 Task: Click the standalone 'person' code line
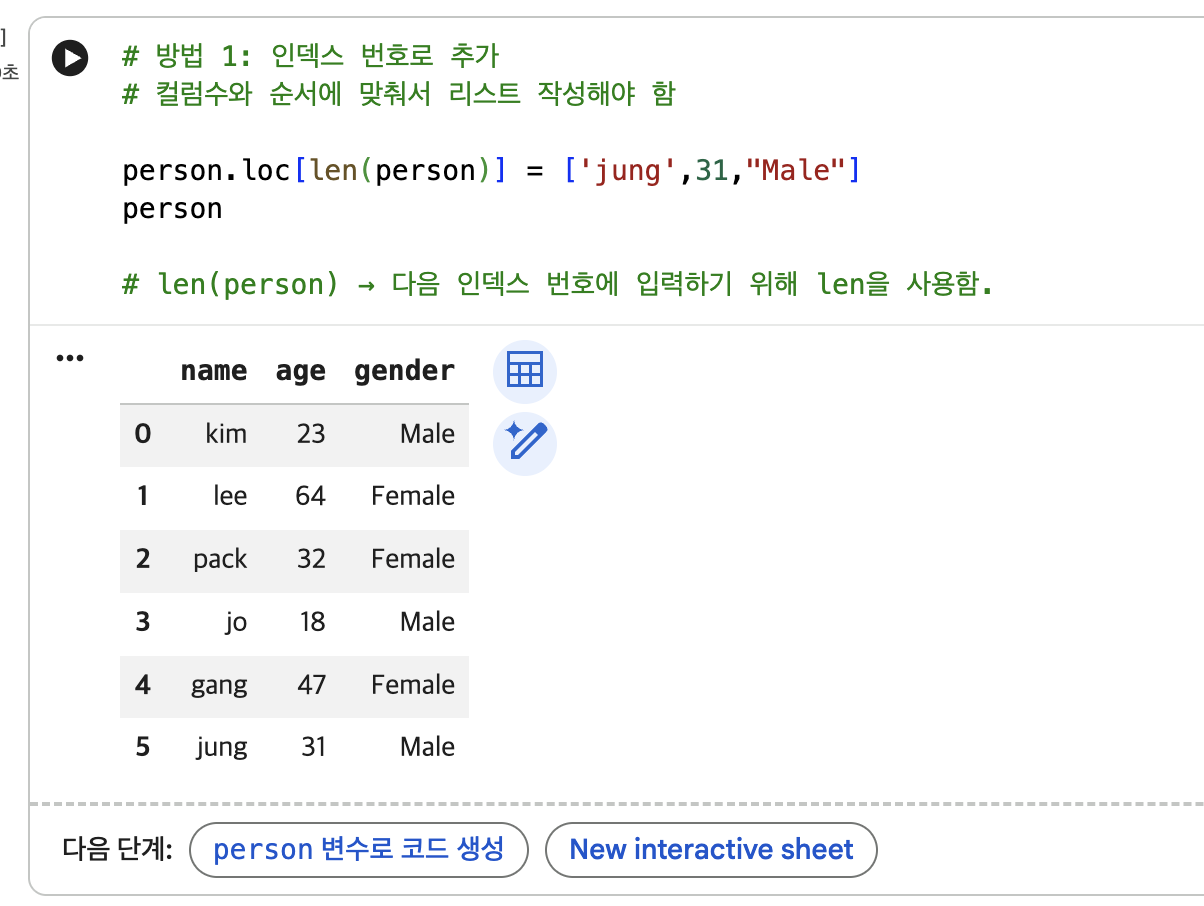(x=172, y=209)
